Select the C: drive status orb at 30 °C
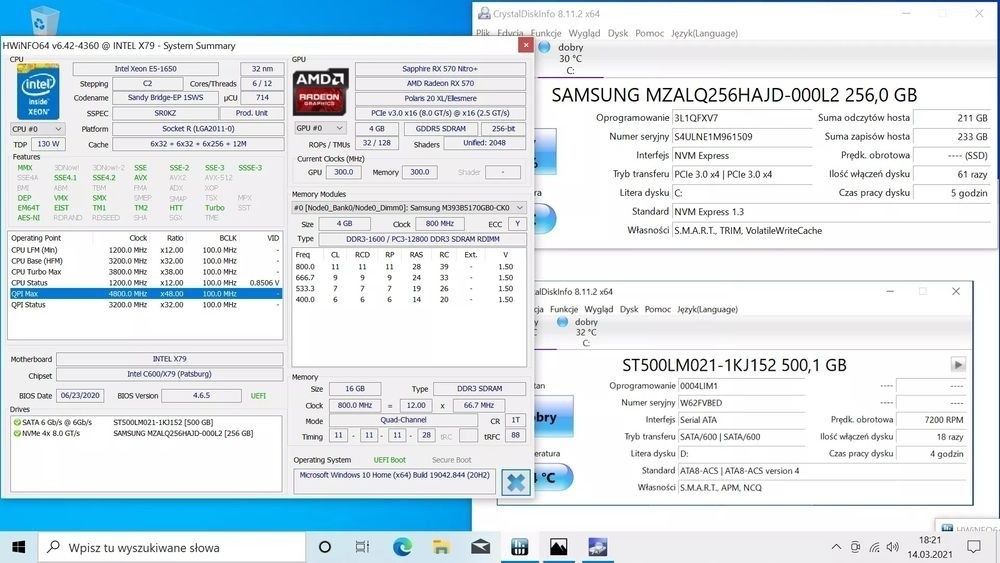This screenshot has width=1000, height=563. tap(544, 47)
